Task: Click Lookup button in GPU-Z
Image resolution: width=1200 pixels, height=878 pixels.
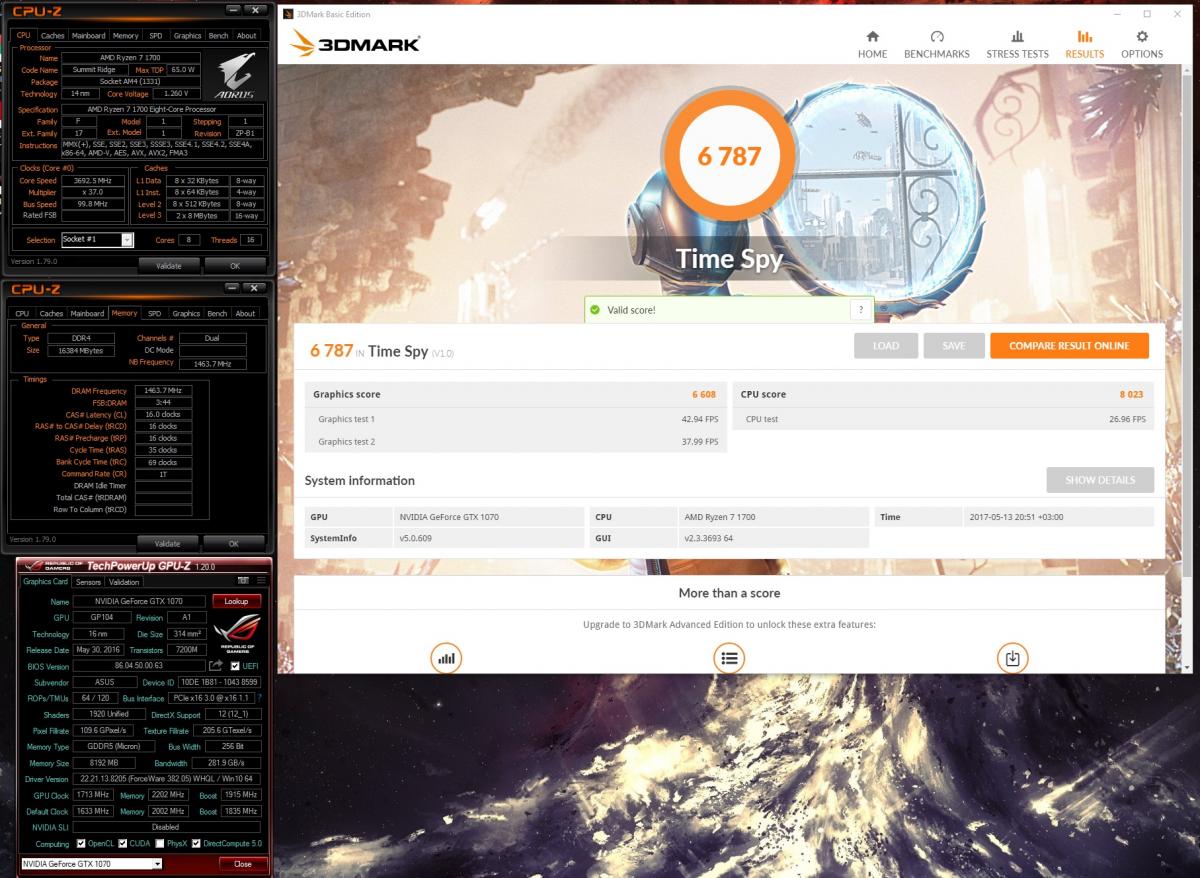Action: [x=236, y=601]
